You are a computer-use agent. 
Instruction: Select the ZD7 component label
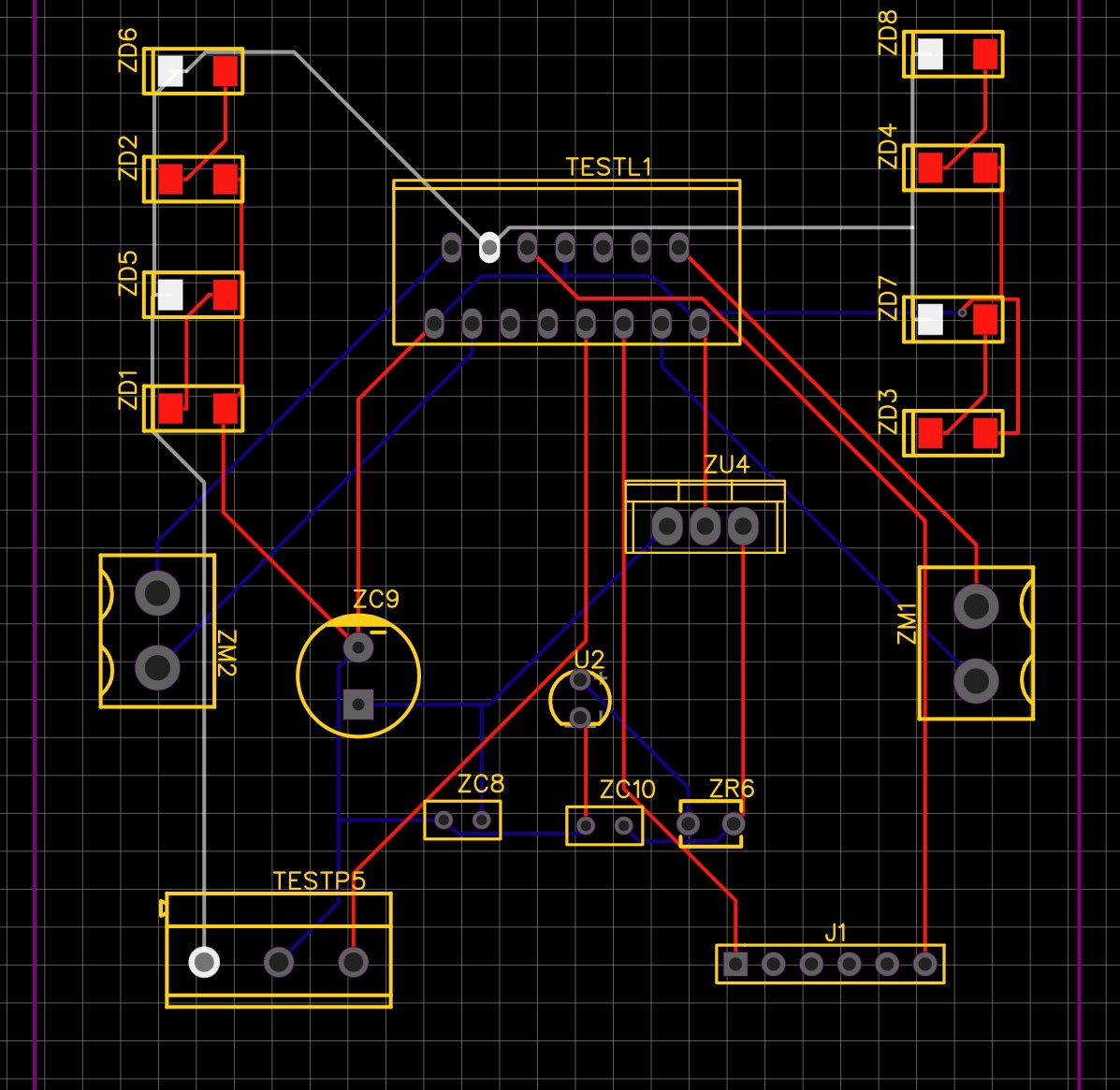[x=887, y=298]
